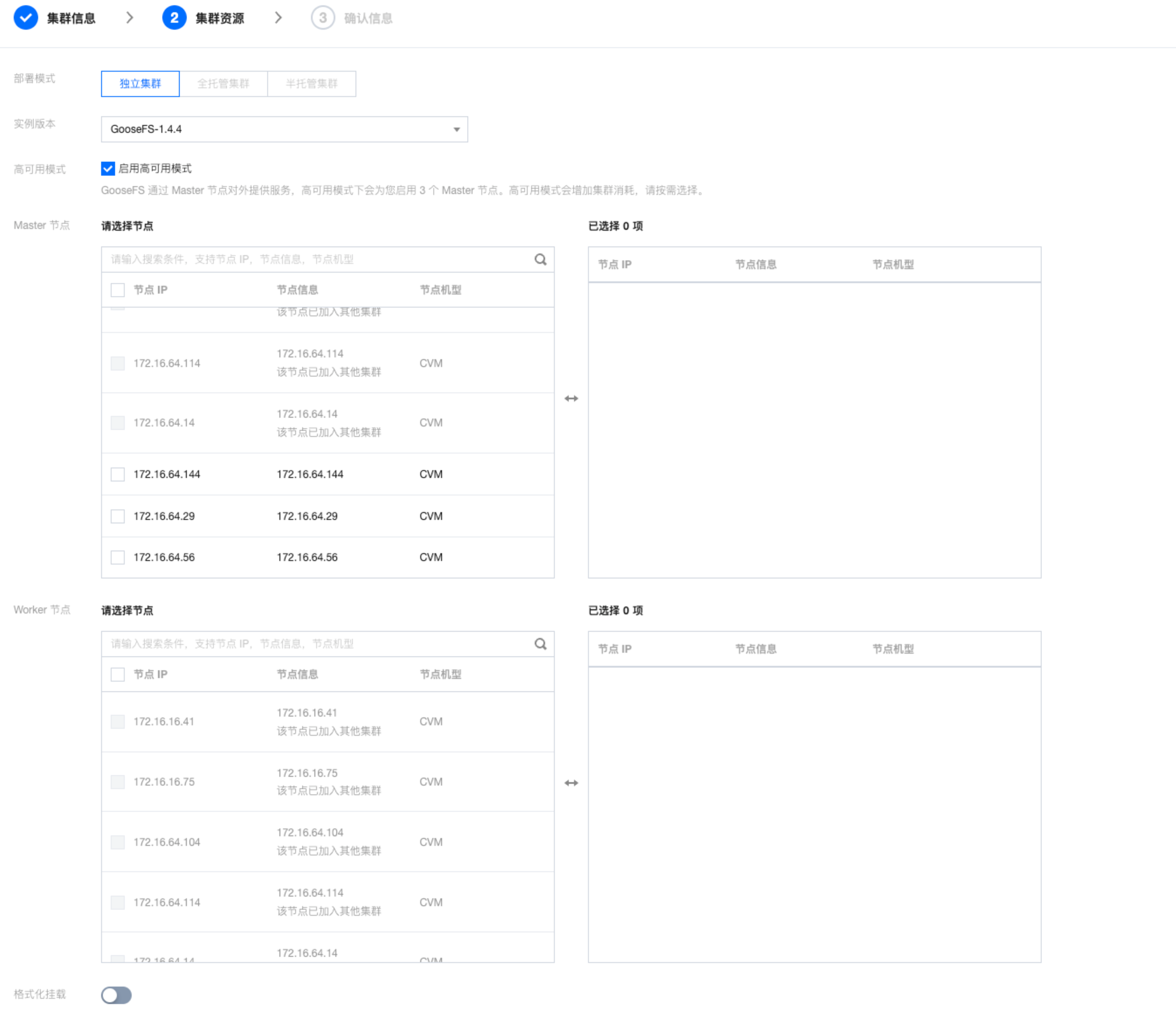Click the step 3 confirm info circle

[322, 18]
